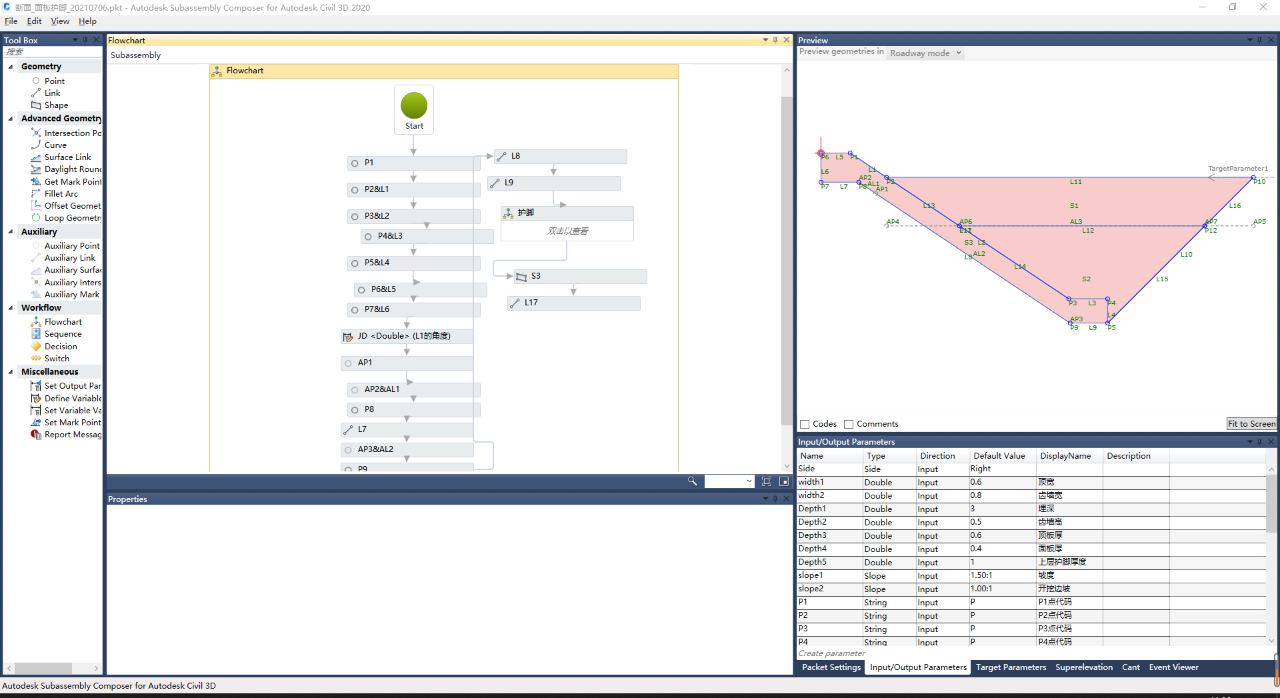This screenshot has height=698, width=1280.
Task: Pick the Surface Link tool
Action: [x=67, y=157]
